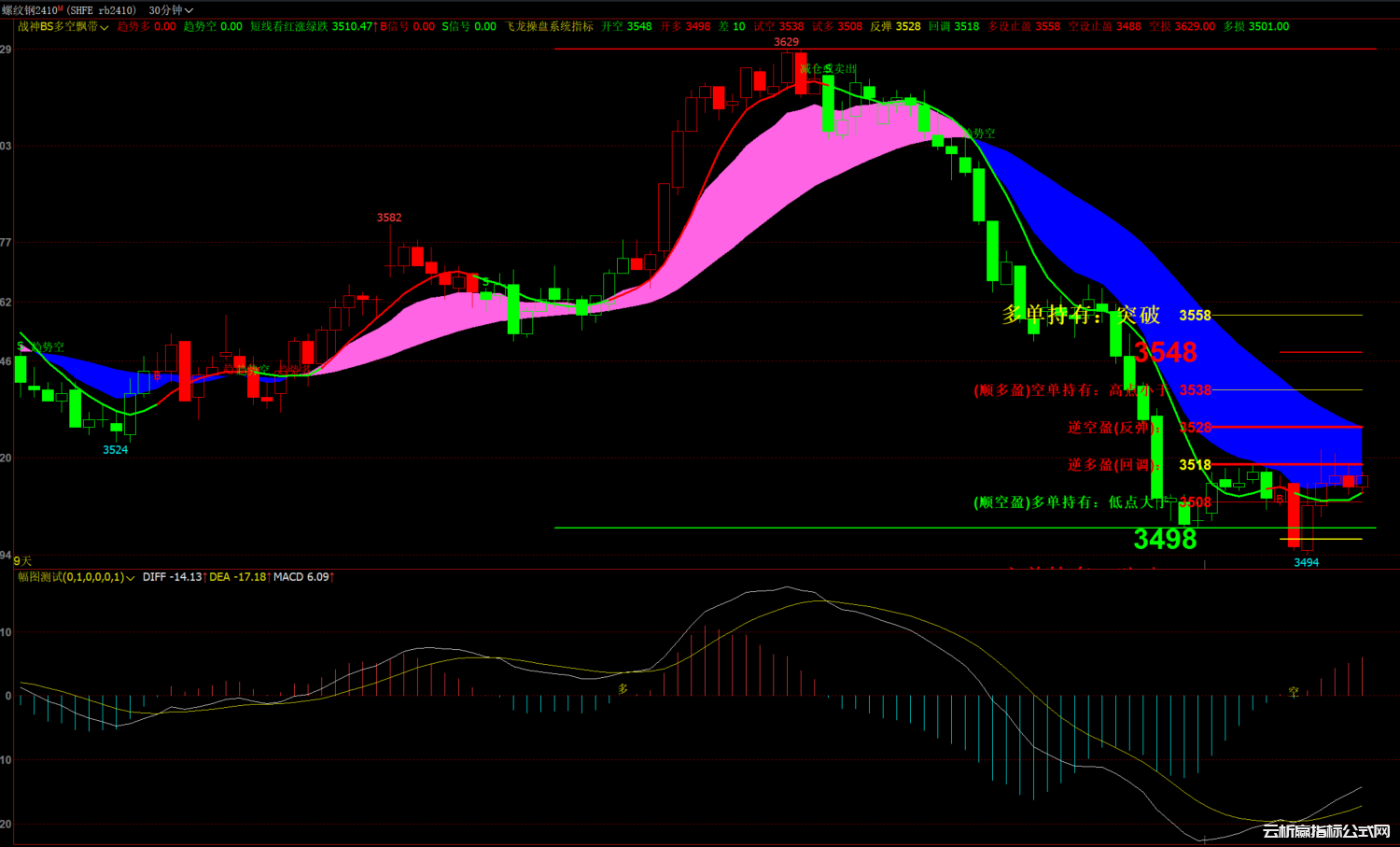The height and width of the screenshot is (847, 1400).
Task: Click the 空设止盈 3488 value
Action: tap(1105, 26)
